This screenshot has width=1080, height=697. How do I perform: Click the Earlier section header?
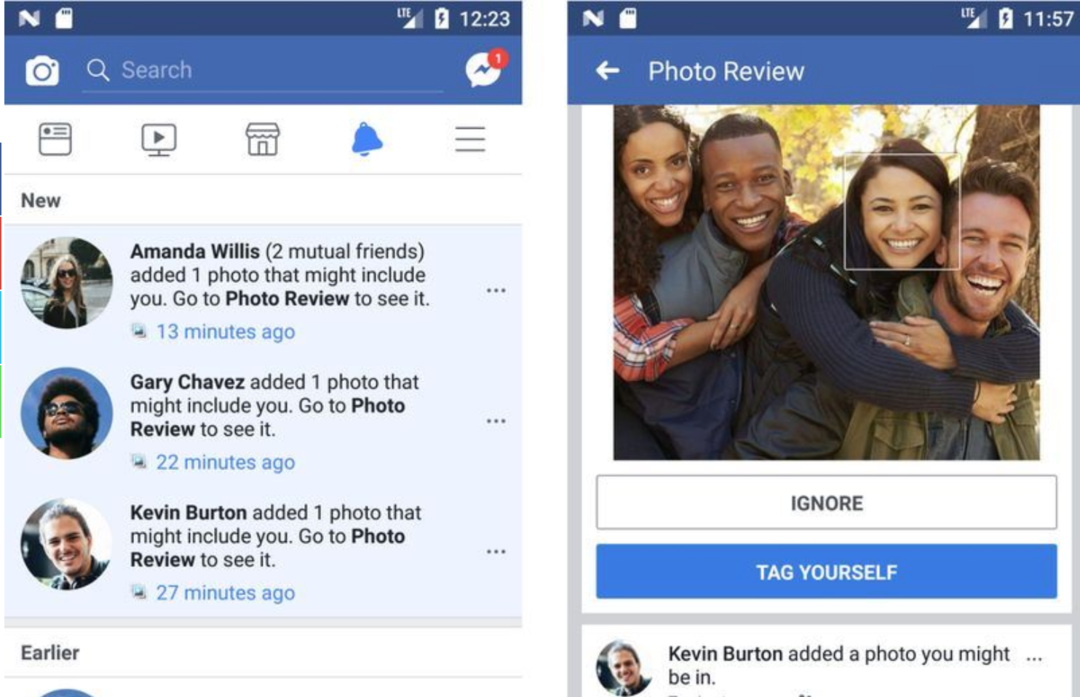point(50,652)
